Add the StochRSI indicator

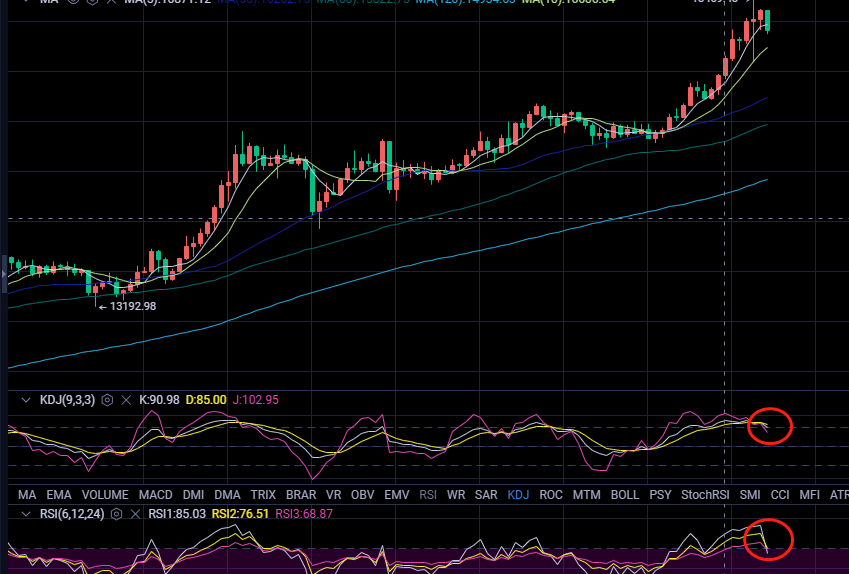tap(705, 494)
